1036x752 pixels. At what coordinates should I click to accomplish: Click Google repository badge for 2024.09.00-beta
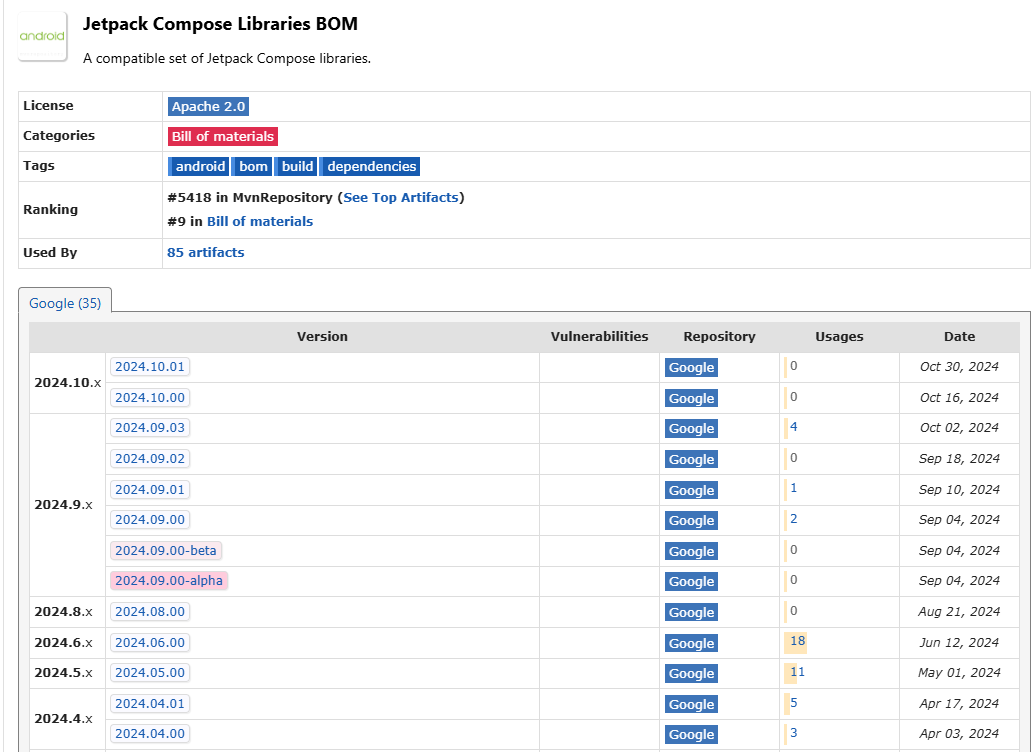691,551
